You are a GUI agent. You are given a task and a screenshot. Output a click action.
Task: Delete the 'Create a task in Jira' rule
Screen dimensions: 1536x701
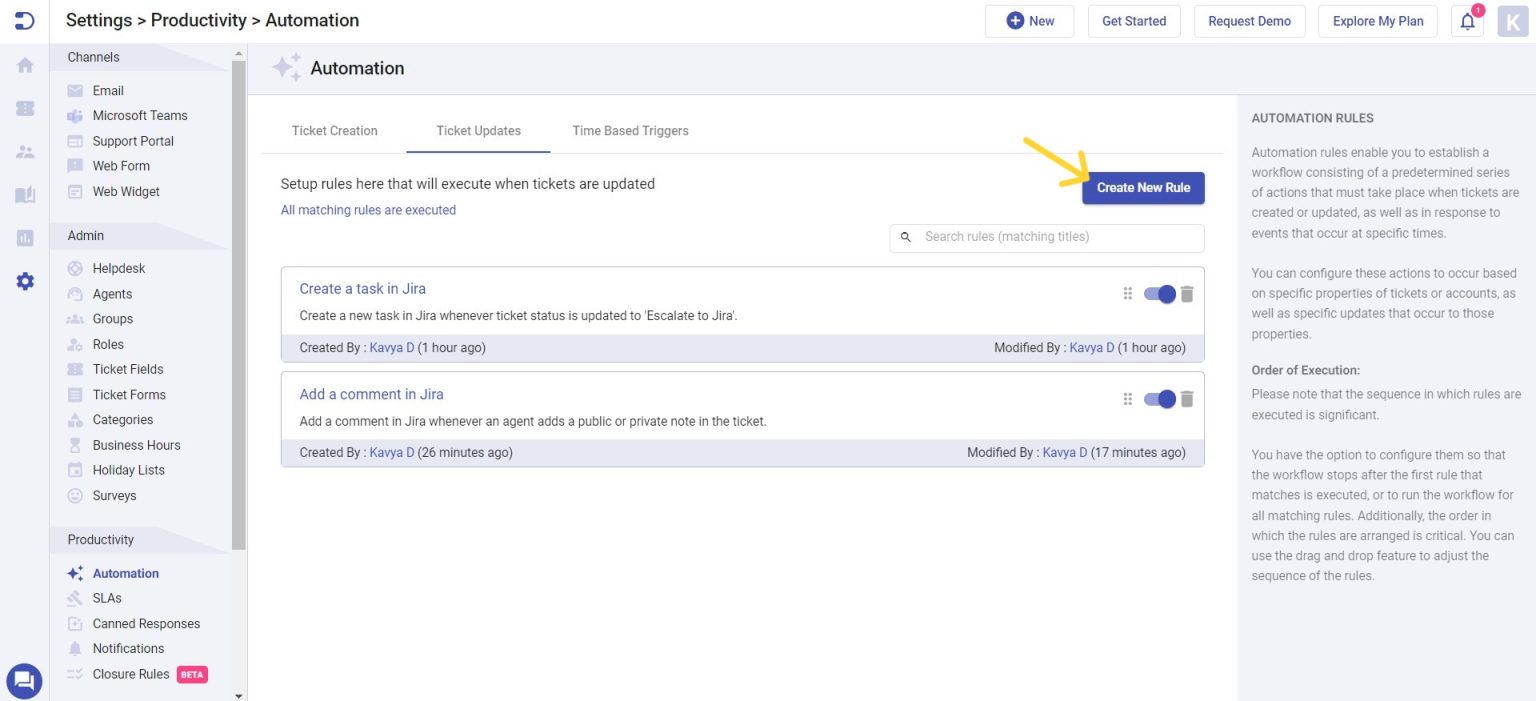click(x=1187, y=293)
